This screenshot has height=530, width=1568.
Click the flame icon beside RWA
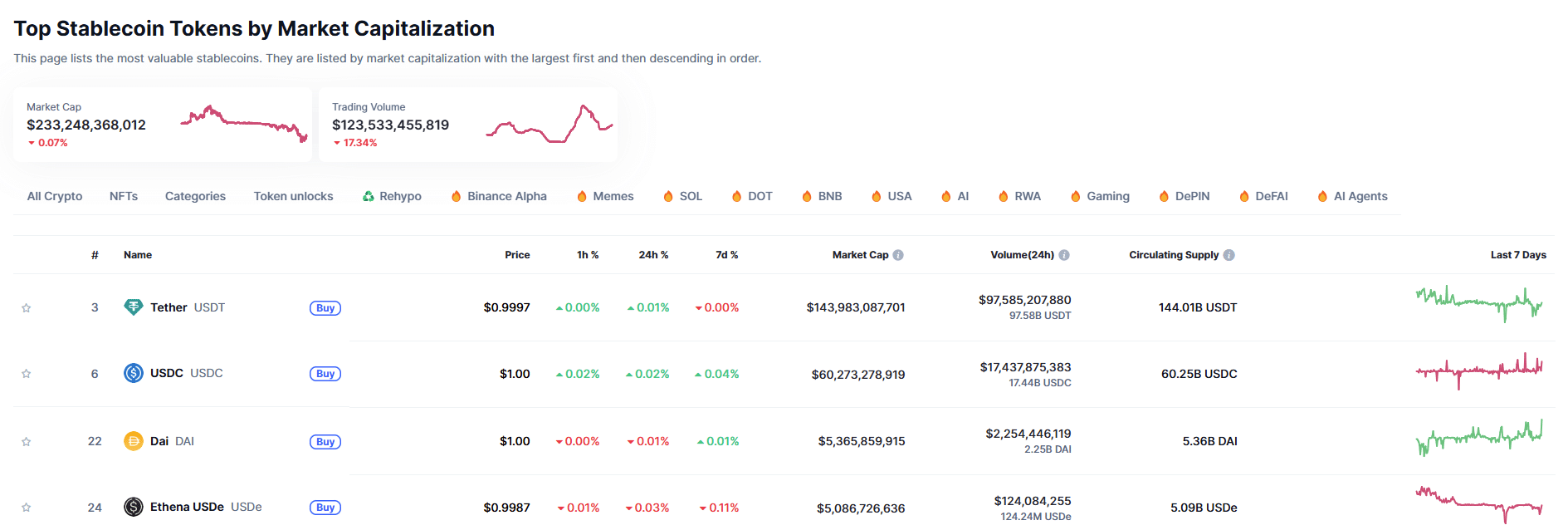[1004, 196]
